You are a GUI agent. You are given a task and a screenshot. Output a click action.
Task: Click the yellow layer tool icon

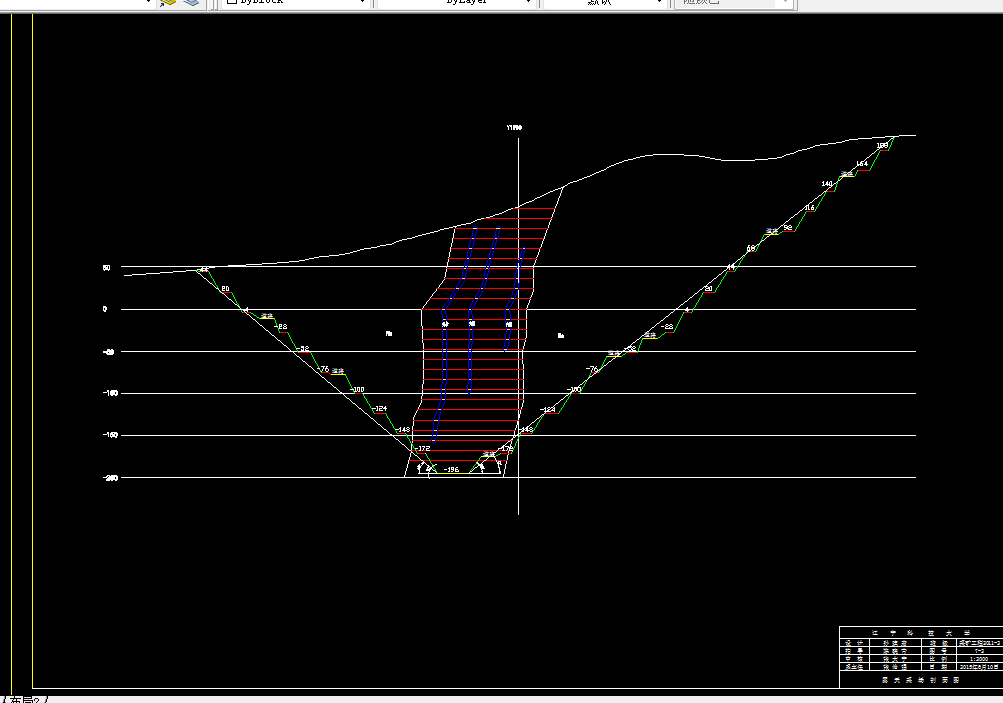click(x=168, y=3)
